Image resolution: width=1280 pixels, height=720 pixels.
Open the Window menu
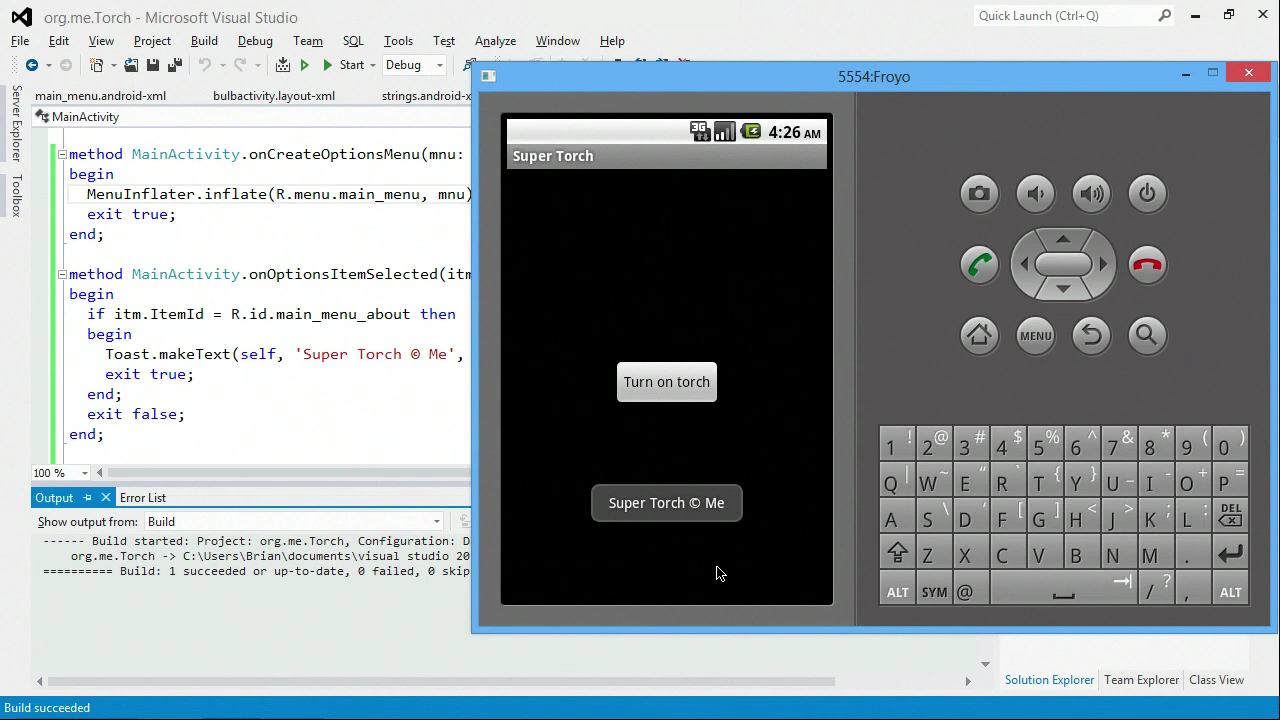coord(557,41)
